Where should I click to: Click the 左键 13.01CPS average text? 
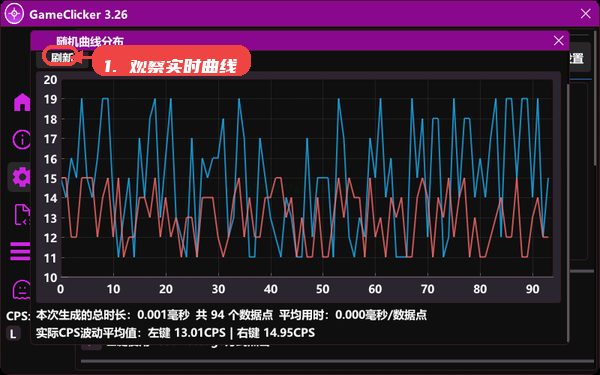point(187,333)
